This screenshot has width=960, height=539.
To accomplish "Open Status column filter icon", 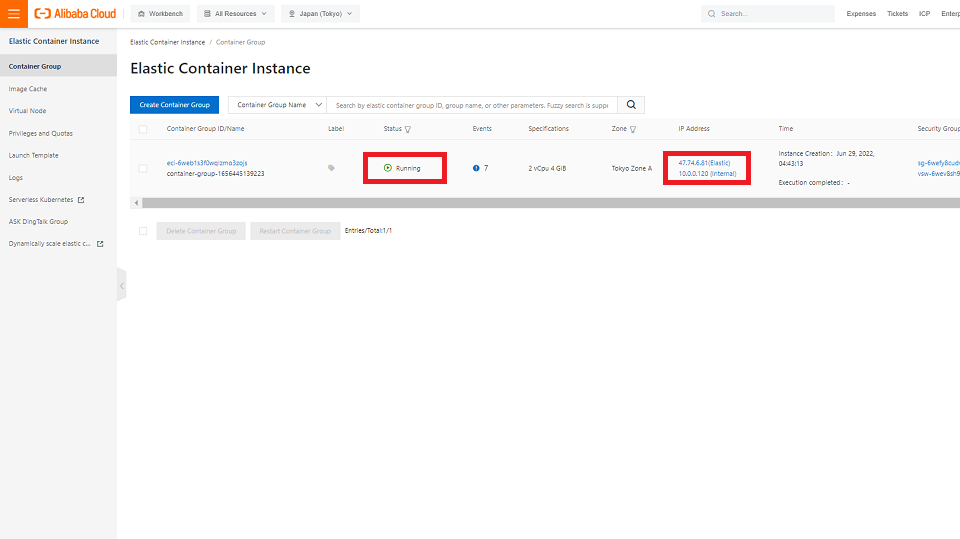I will 408,129.
